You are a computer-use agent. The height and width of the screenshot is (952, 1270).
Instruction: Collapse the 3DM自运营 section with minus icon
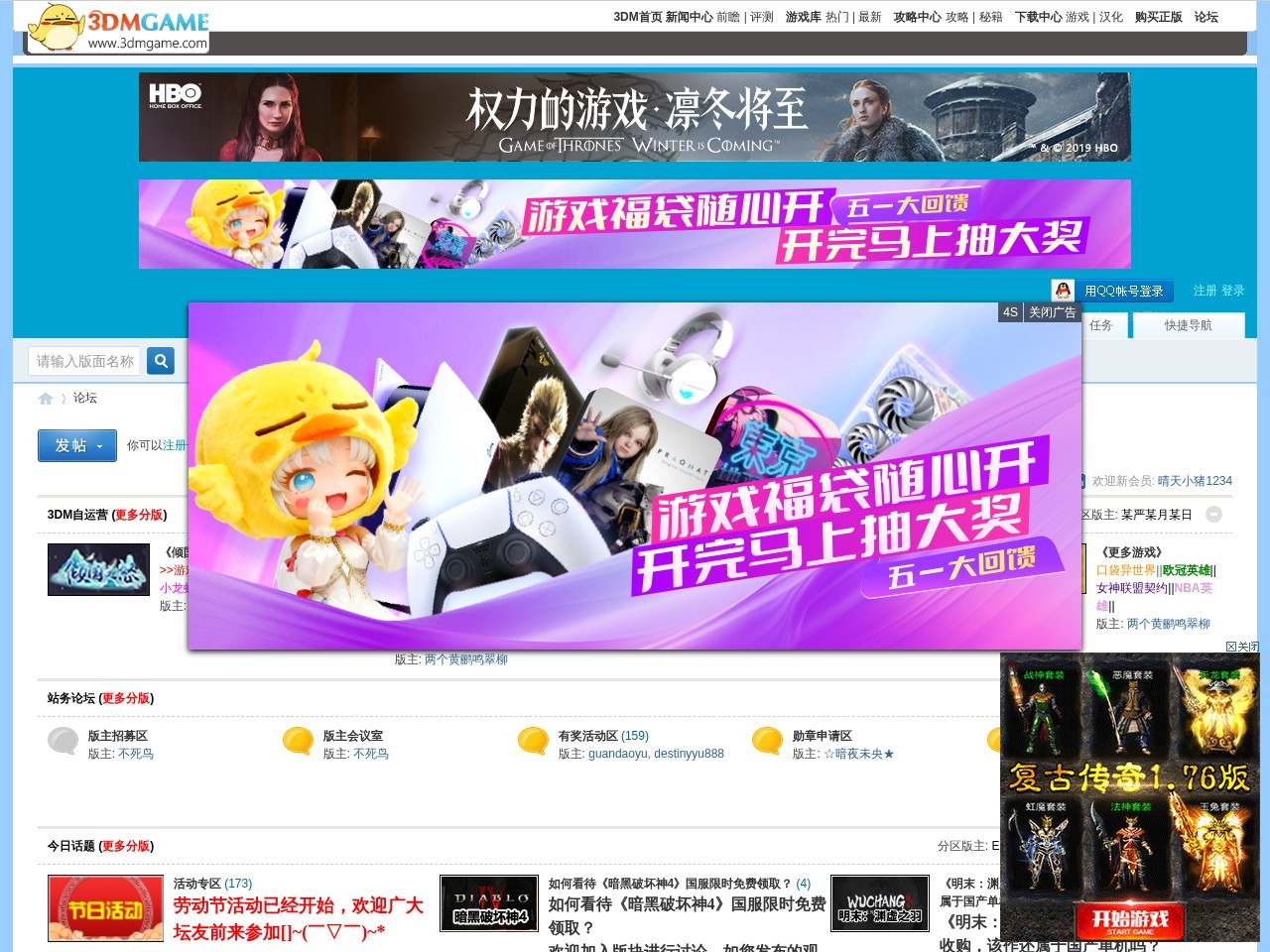pos(1213,514)
